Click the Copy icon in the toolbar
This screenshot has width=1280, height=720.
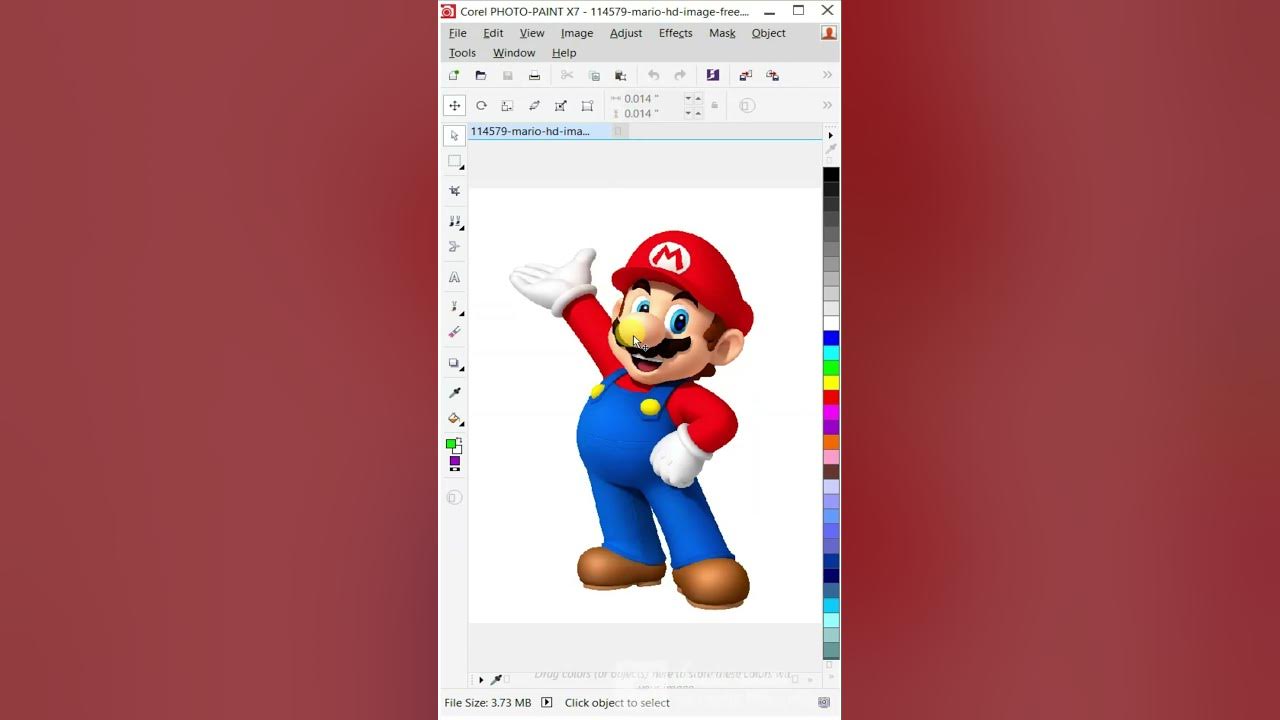pyautogui.click(x=594, y=75)
